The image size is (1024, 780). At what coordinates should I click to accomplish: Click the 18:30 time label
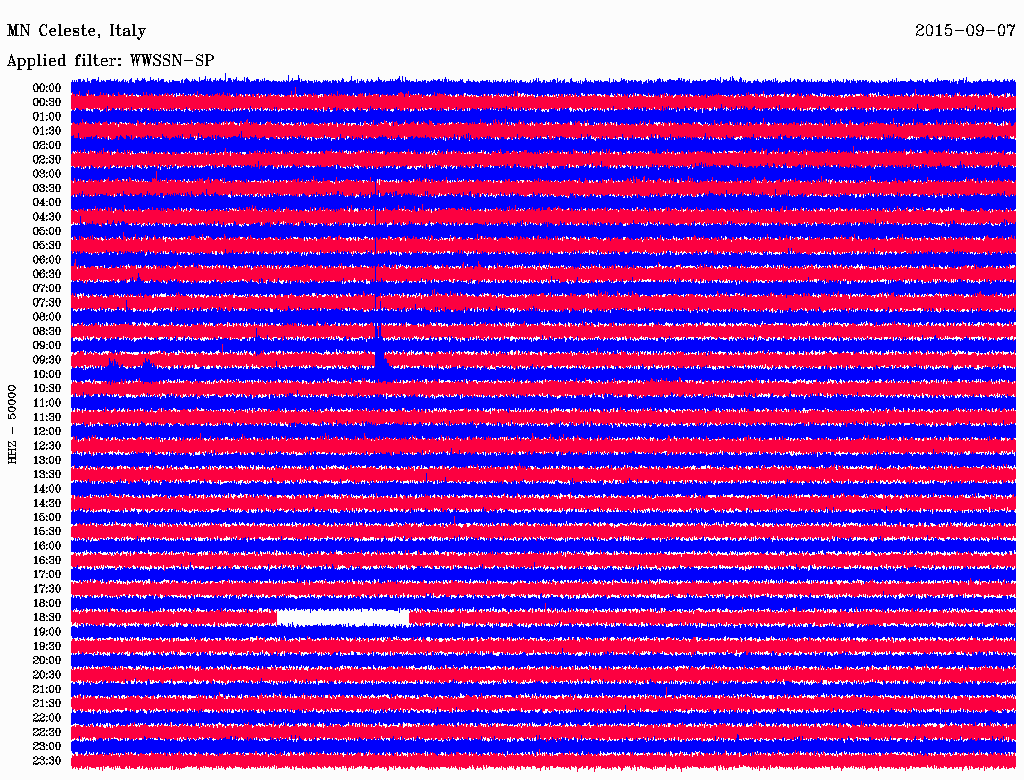[x=47, y=617]
